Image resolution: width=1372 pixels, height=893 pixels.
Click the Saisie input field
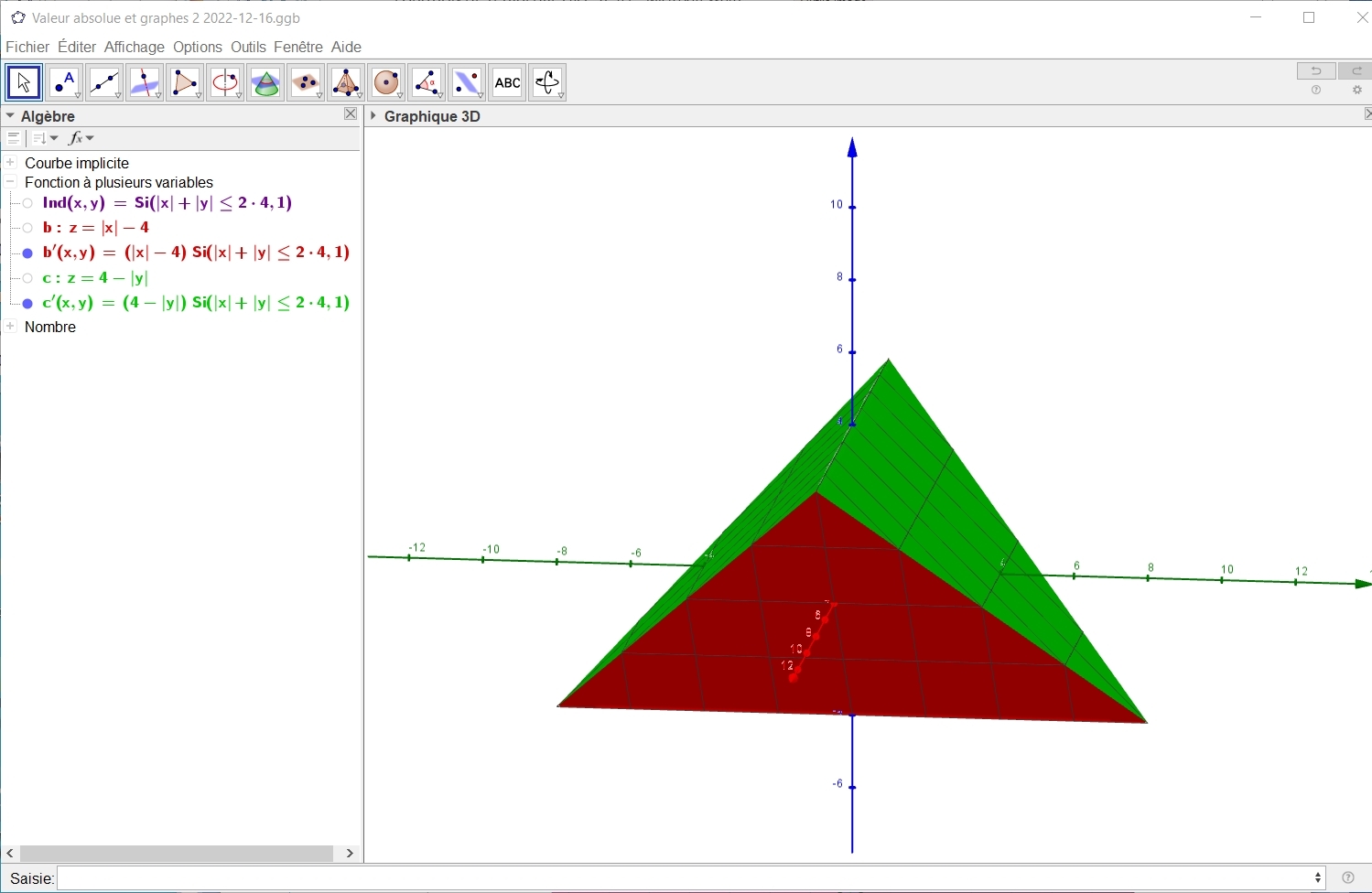click(686, 878)
